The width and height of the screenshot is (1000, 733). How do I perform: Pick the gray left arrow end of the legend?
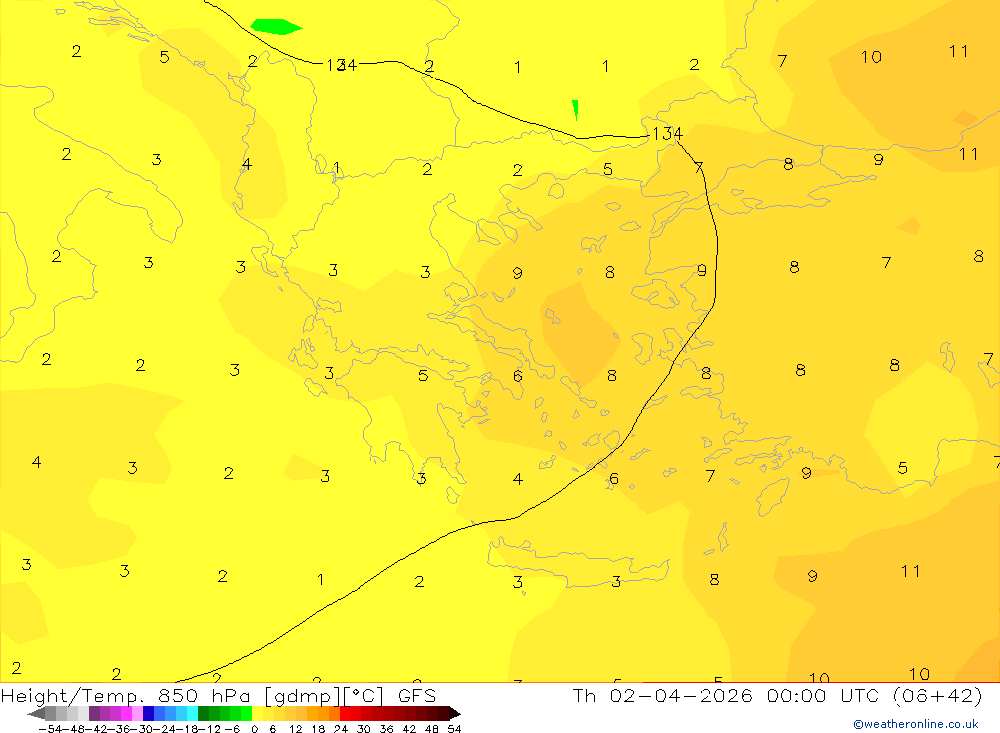click(36, 714)
